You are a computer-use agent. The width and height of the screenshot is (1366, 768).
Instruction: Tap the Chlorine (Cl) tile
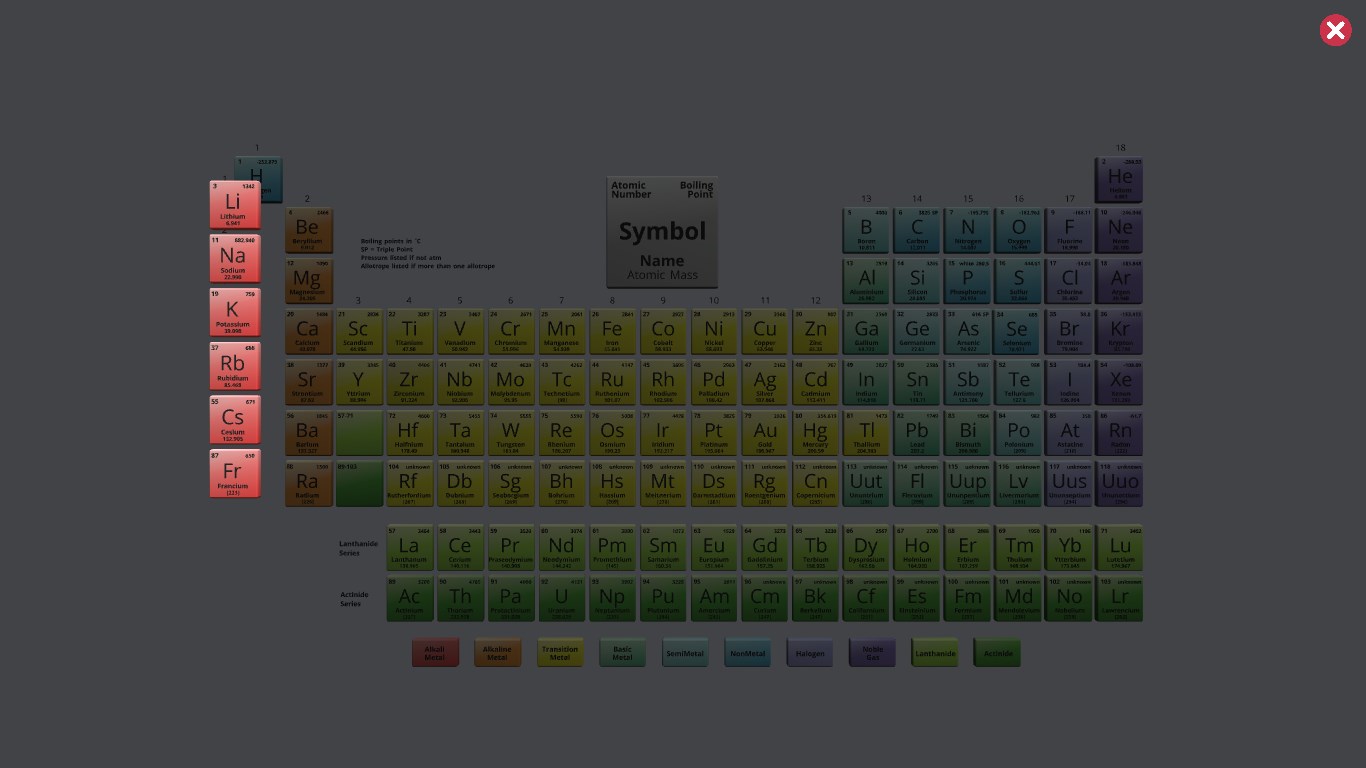coord(1069,281)
